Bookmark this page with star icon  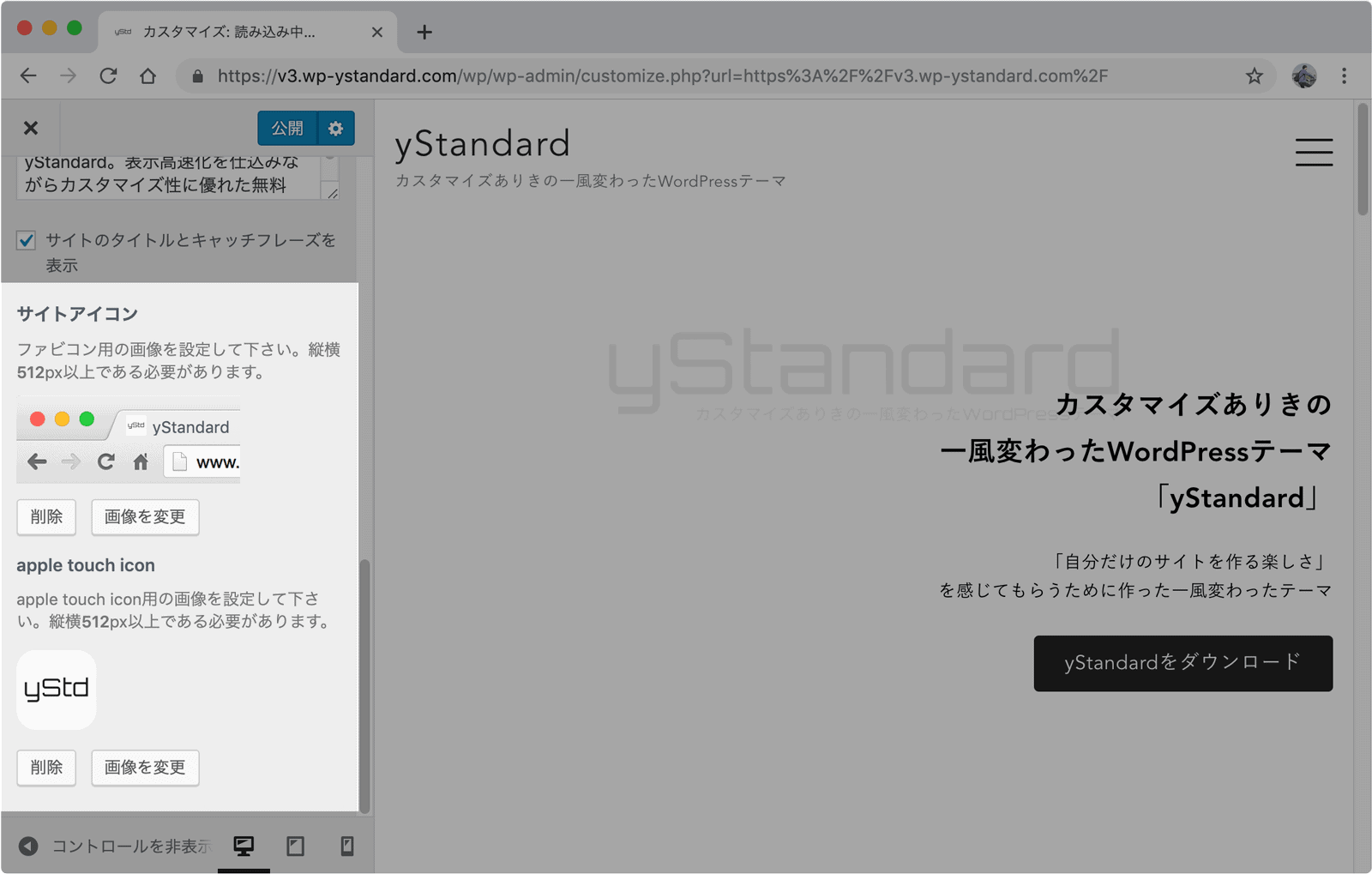pyautogui.click(x=1255, y=76)
